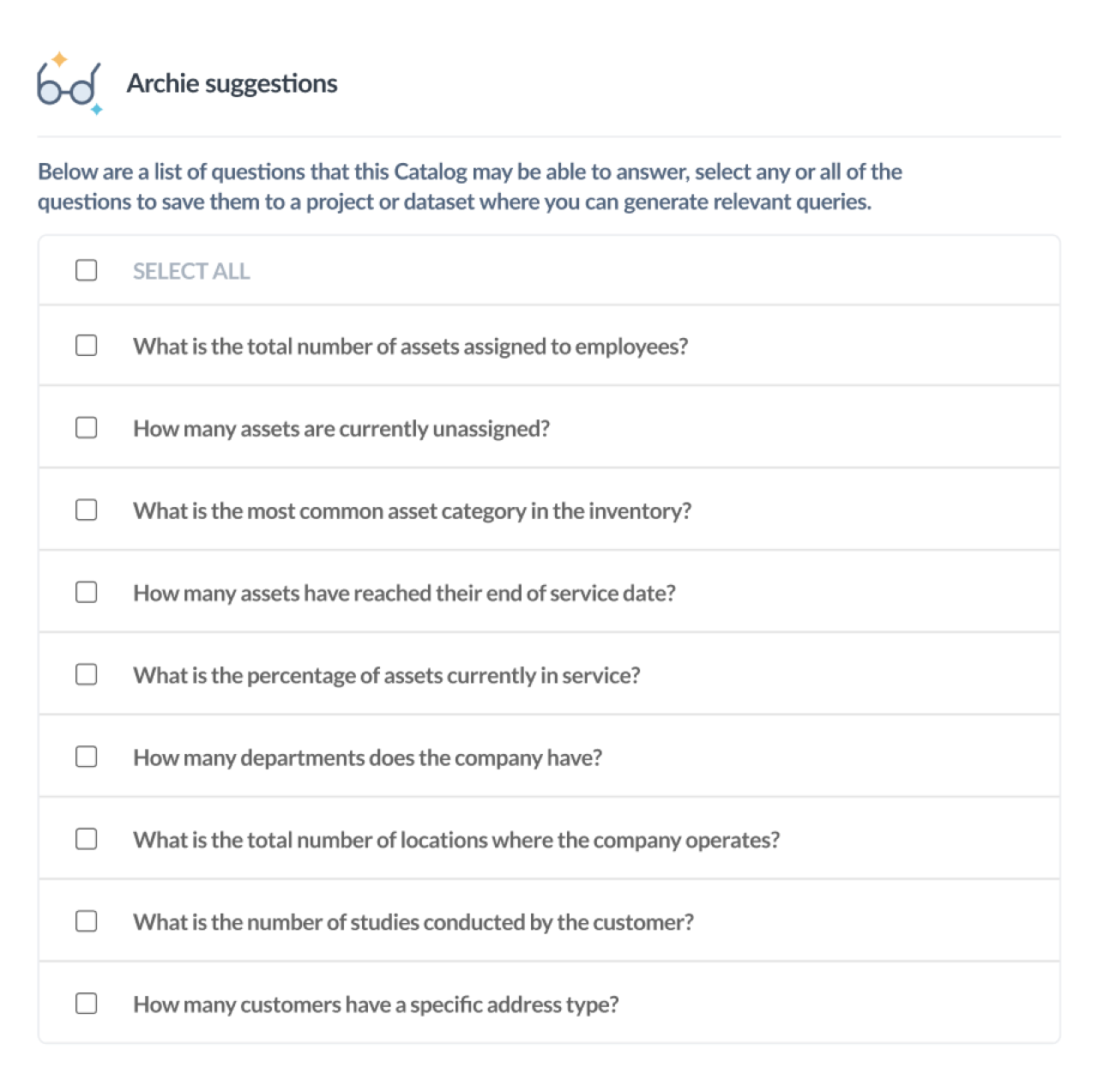Image resolution: width=1098 pixels, height=1092 pixels.
Task: Tick checkbox for currently unassigned assets question
Action: point(86,427)
